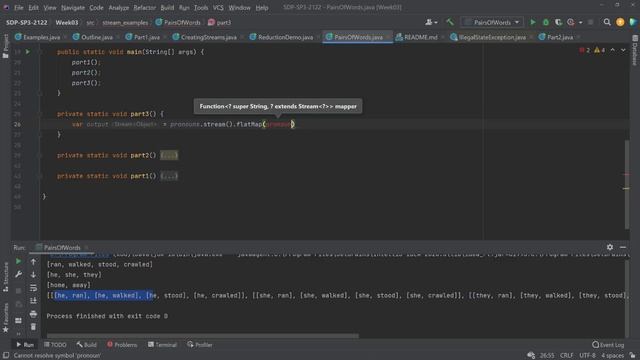Click the Stop button in main toolbar
Screen dimensions: 640x360
[591, 22]
